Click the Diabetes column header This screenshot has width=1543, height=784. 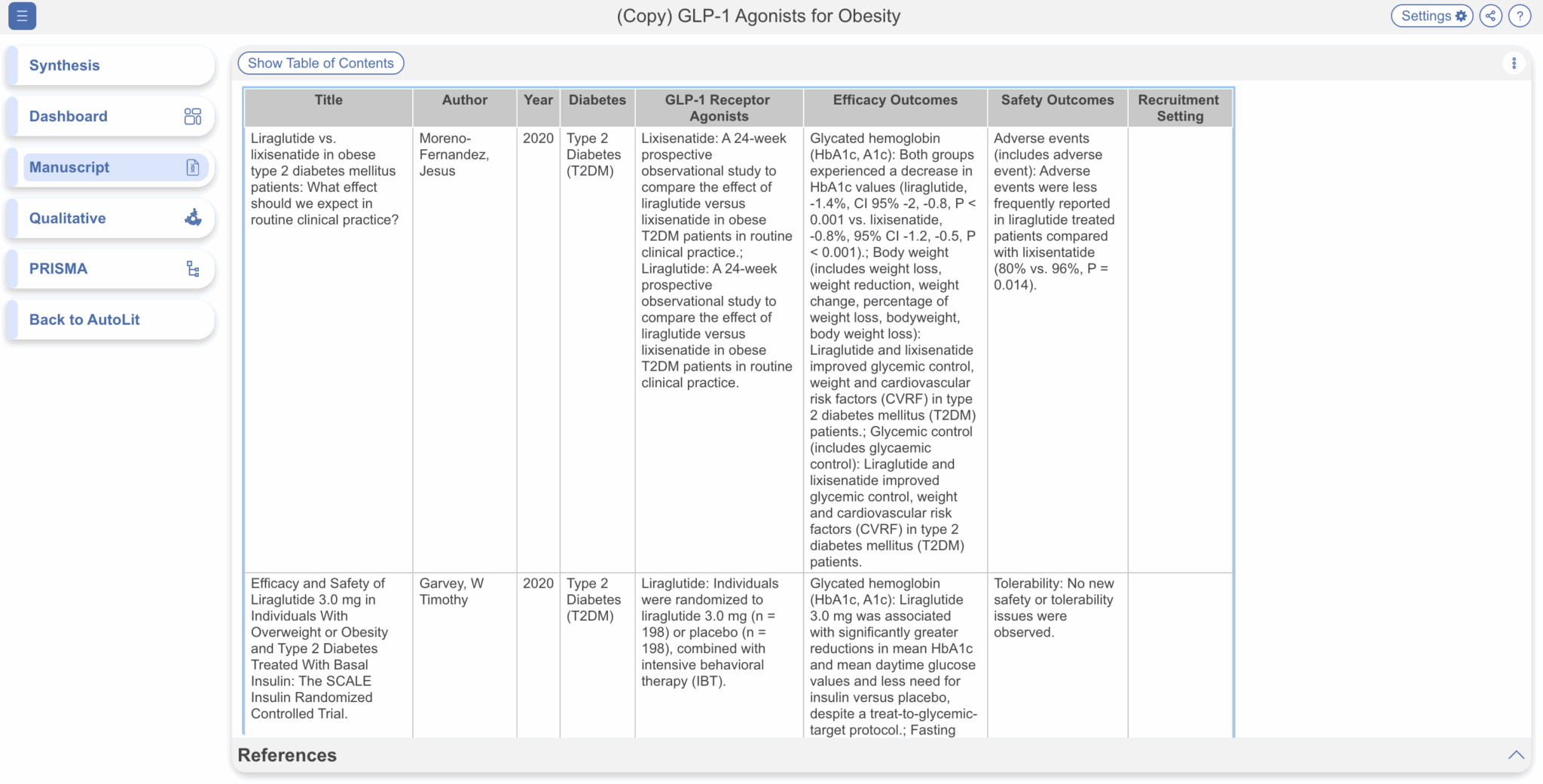[x=597, y=108]
